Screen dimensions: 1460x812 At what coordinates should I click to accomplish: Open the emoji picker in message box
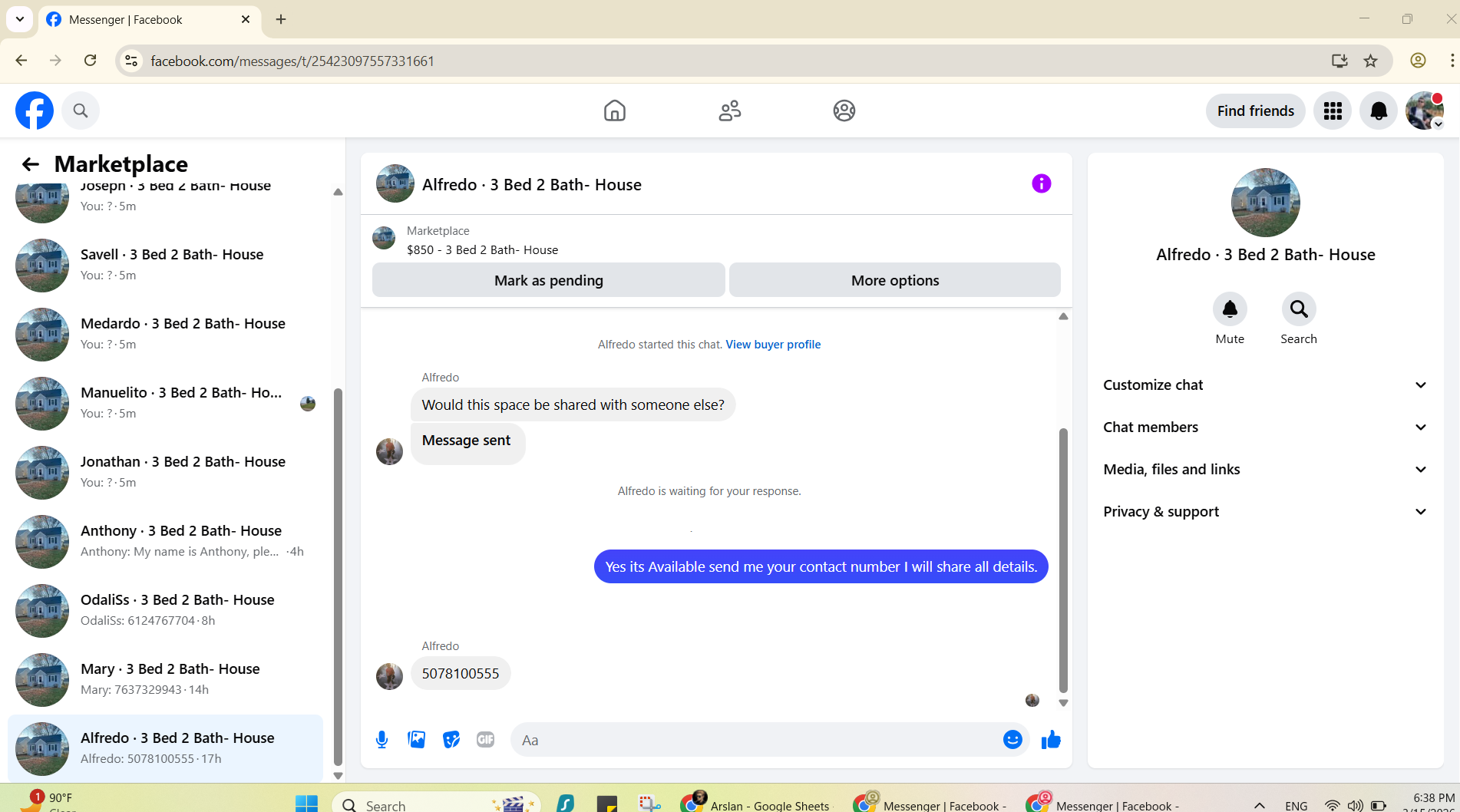pos(1012,739)
